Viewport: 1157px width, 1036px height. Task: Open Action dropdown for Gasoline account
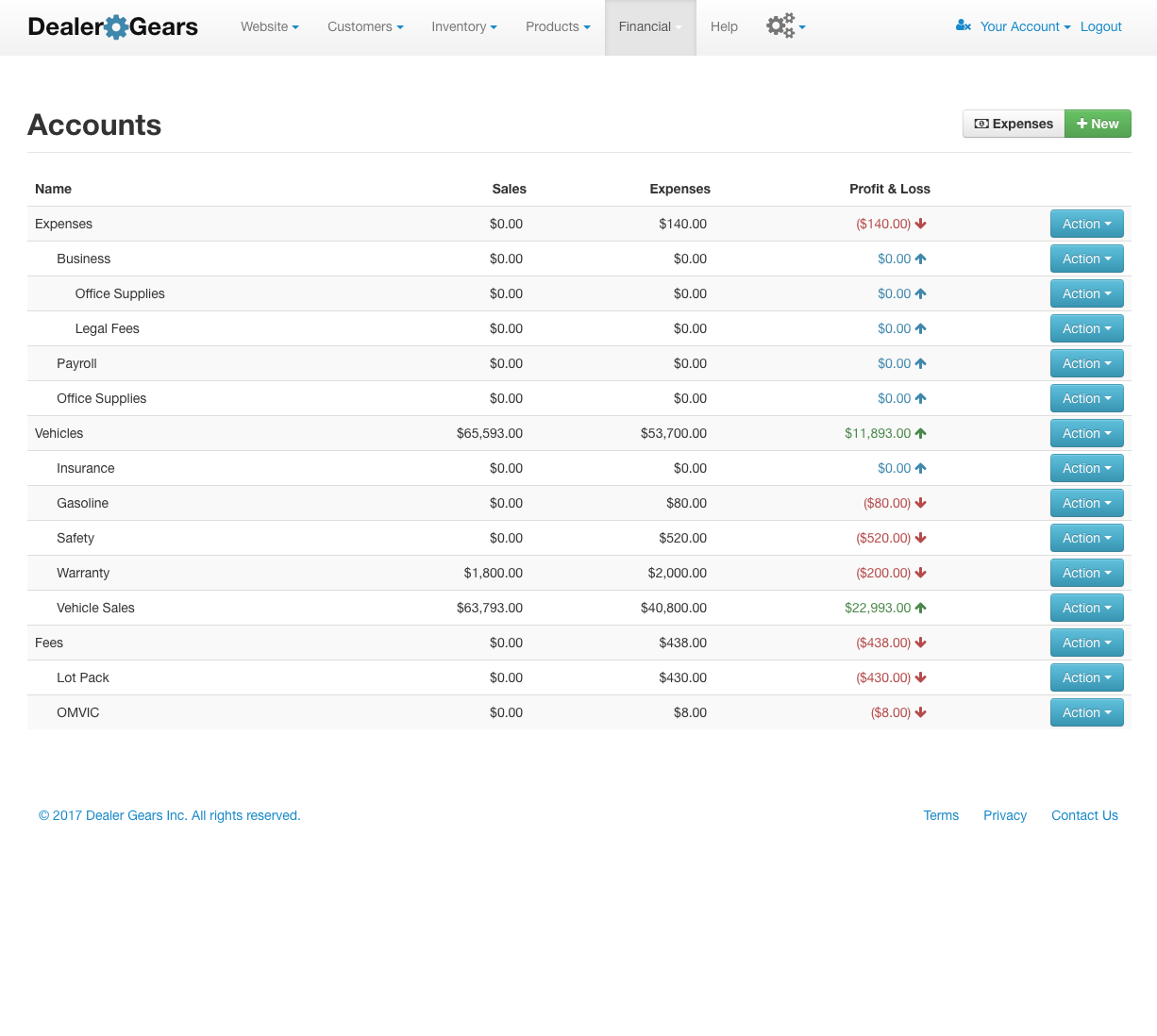1086,503
